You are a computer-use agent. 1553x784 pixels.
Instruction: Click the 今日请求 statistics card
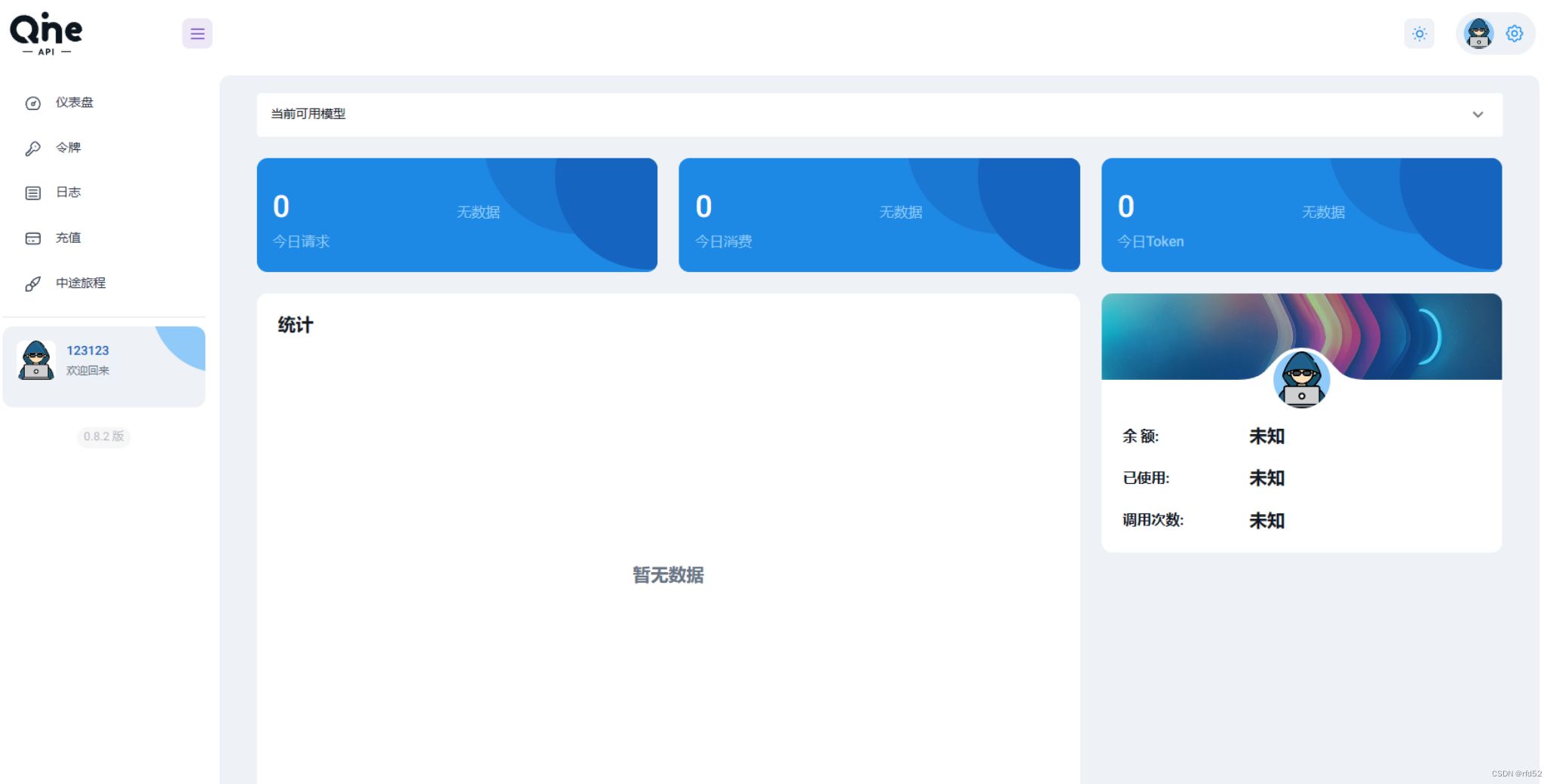pyautogui.click(x=457, y=214)
